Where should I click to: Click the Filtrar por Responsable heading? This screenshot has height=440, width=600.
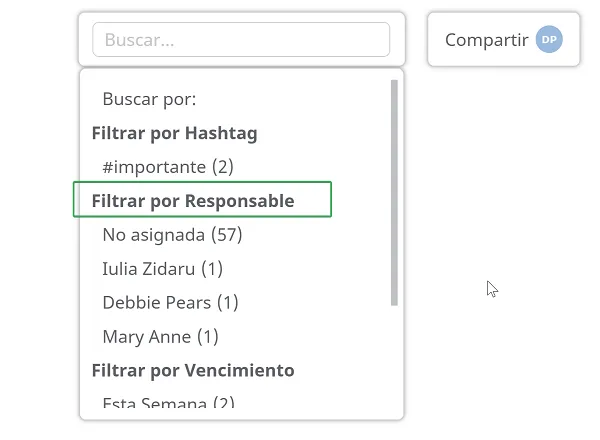pyautogui.click(x=193, y=201)
